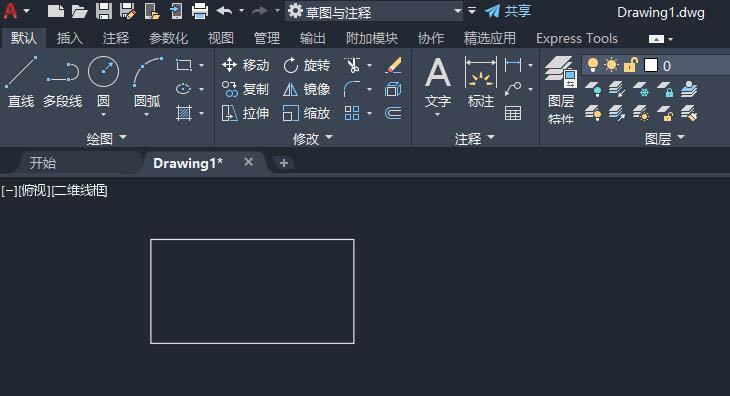This screenshot has height=396, width=730.
Task: Close the Drawing1 file tab
Action: (249, 162)
